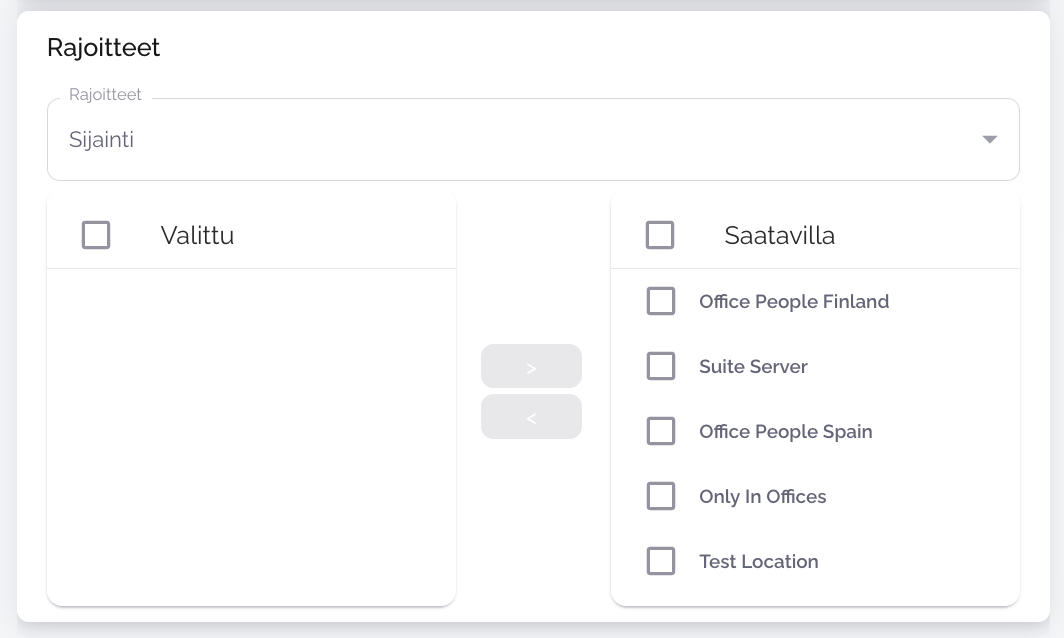Click the Valittu column header text
Viewport: 1064px width, 638px height.
coord(197,236)
